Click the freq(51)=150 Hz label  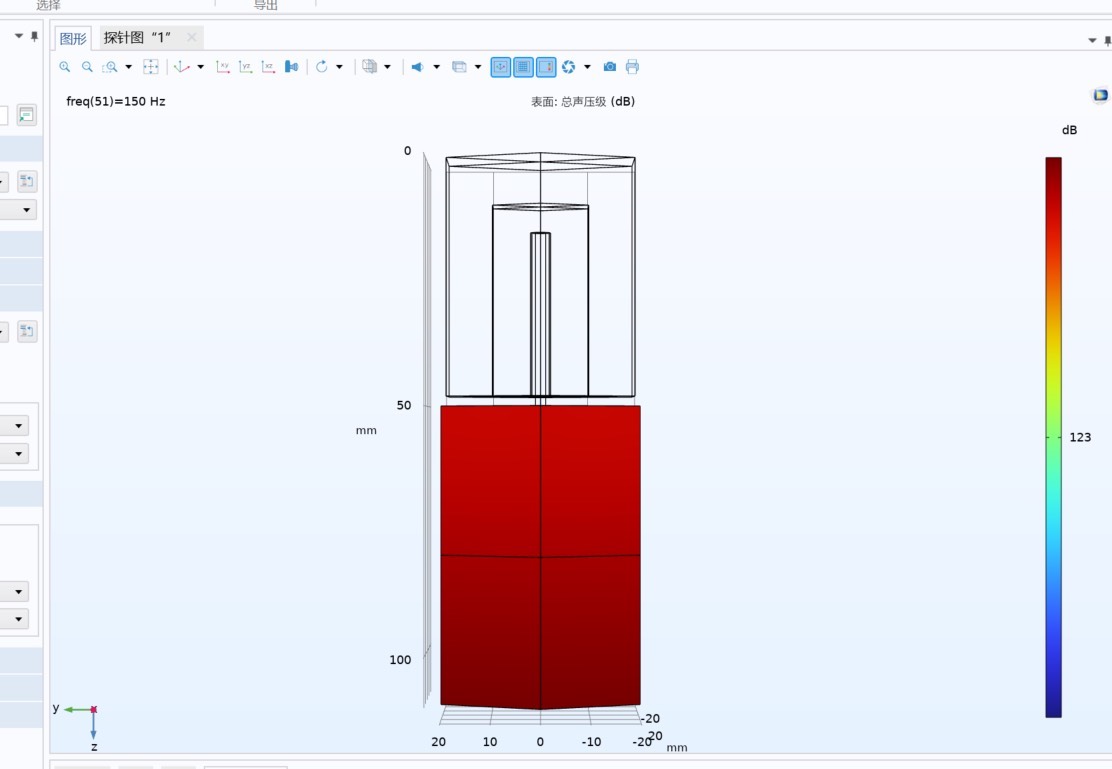(116, 101)
